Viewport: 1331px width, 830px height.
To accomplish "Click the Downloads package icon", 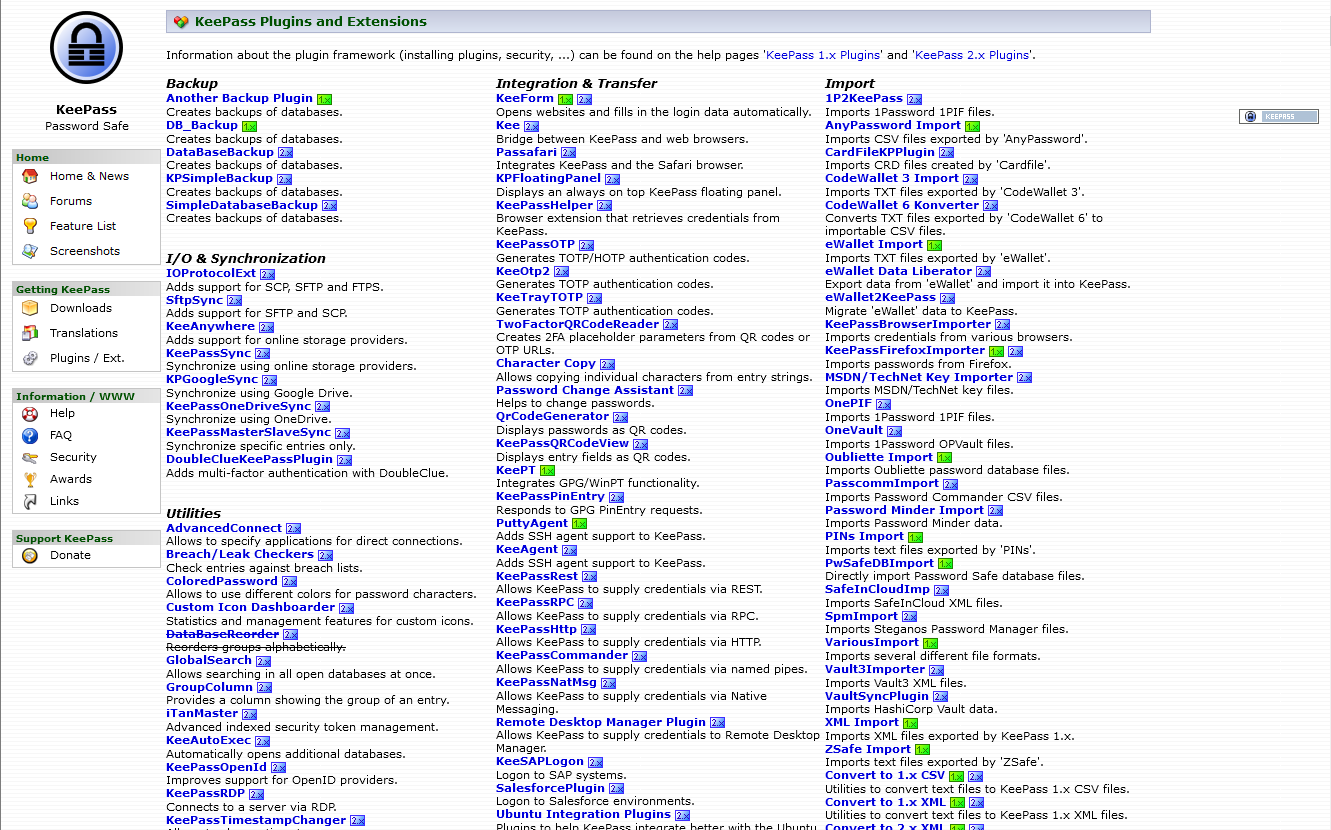I will click(x=30, y=308).
